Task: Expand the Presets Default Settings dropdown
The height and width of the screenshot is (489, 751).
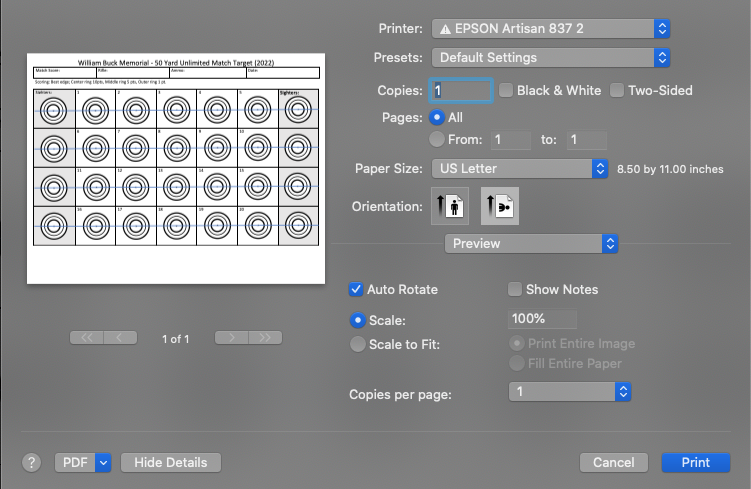Action: pyautogui.click(x=550, y=57)
